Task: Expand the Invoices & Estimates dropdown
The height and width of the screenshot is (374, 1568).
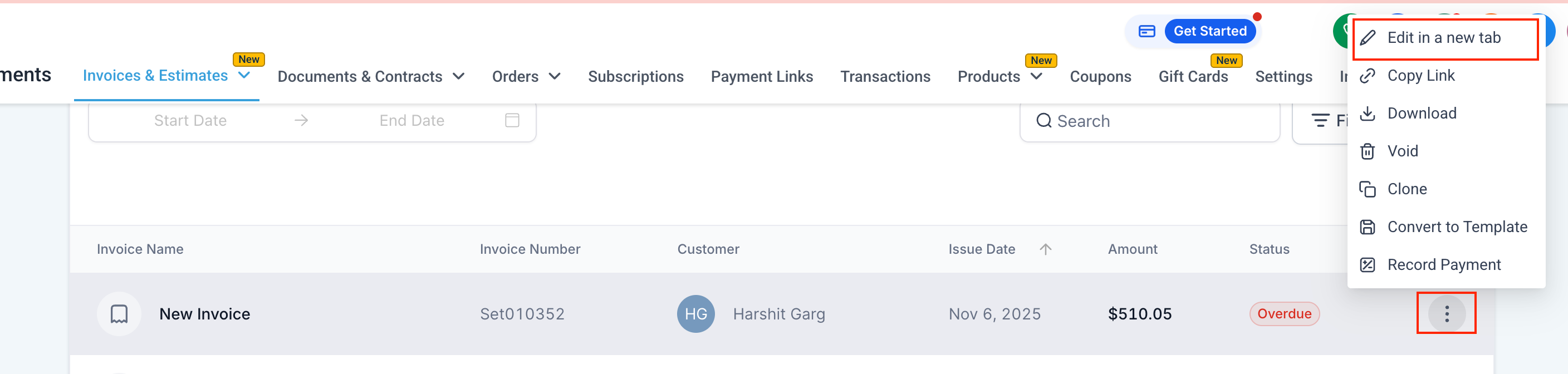Action: point(244,75)
